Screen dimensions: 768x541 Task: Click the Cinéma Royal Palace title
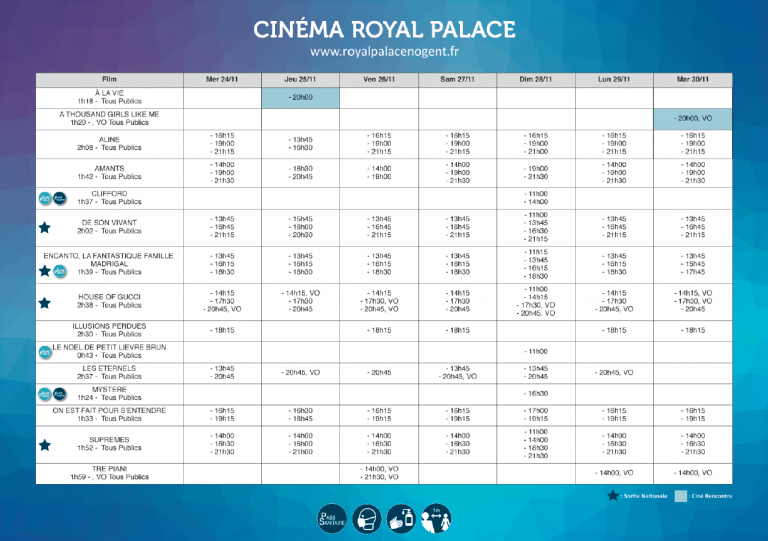(x=384, y=26)
